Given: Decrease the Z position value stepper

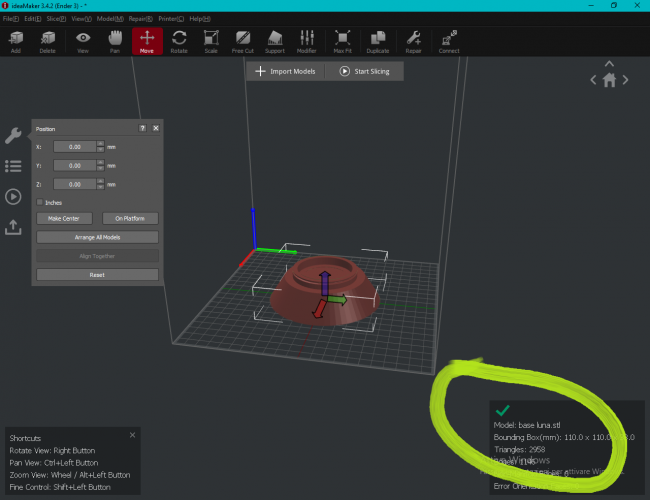Looking at the screenshot, I should [x=101, y=187].
